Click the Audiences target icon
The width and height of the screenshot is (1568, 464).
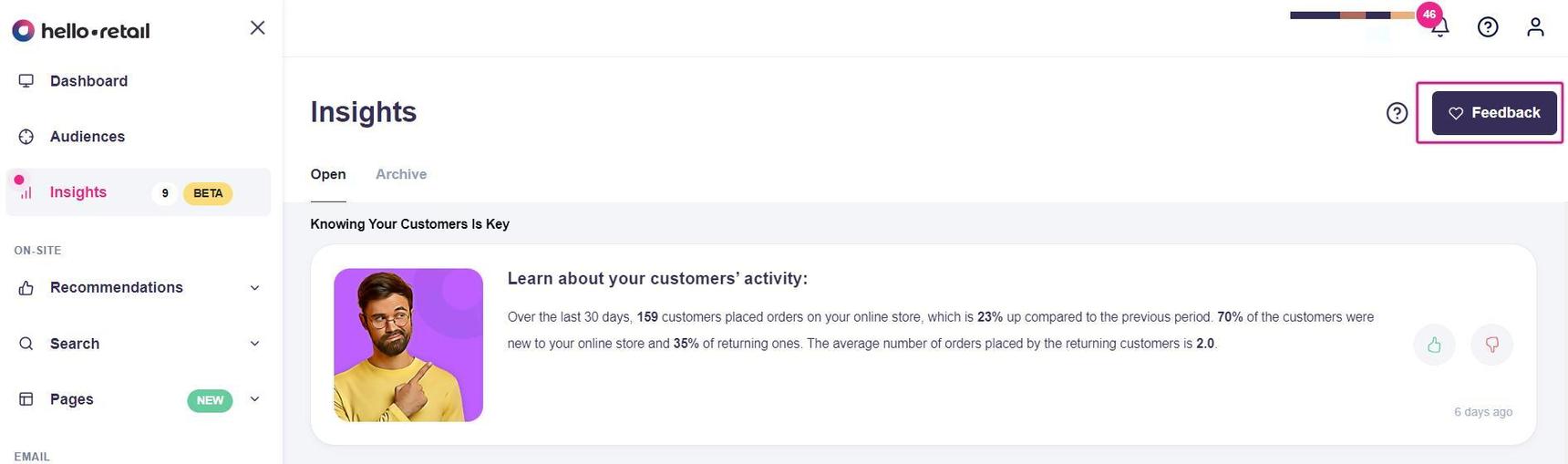[26, 137]
